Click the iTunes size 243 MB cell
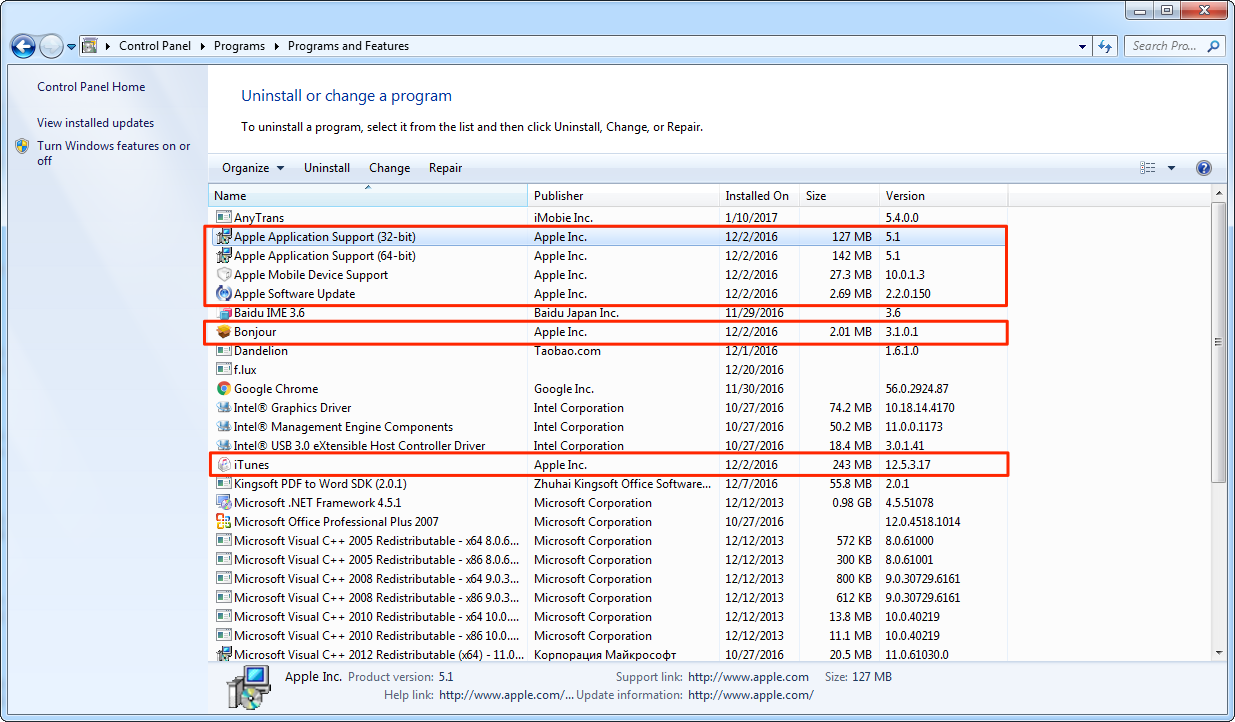Viewport: 1235px width, 722px height. (851, 465)
